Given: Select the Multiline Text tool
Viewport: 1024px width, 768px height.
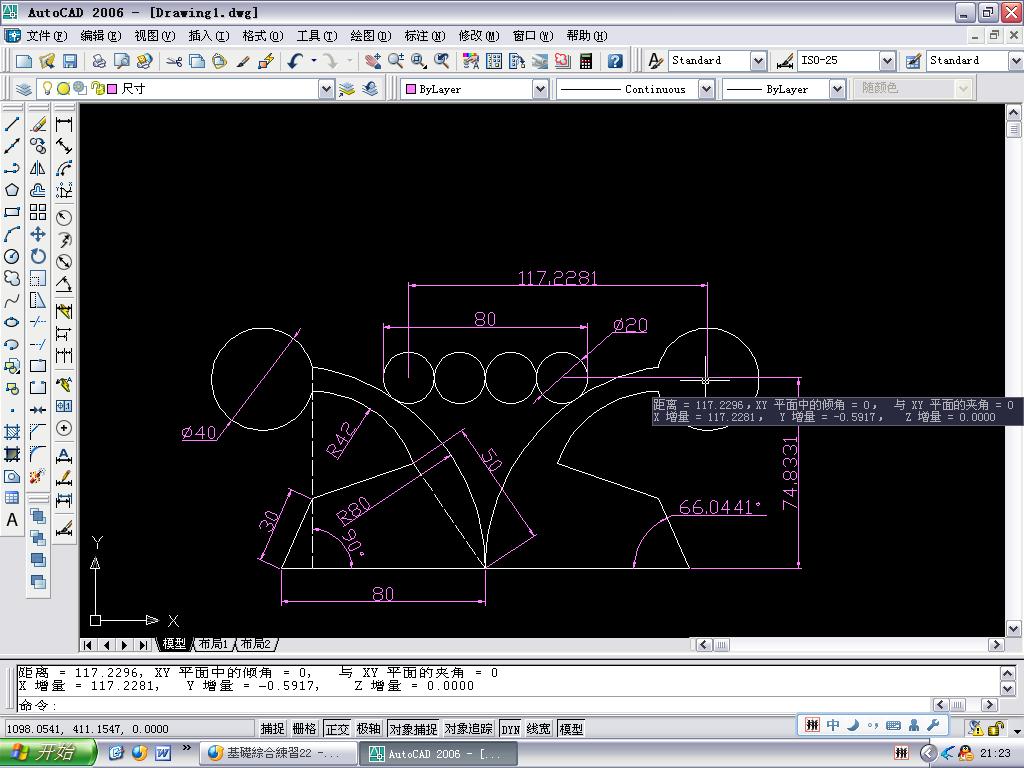Looking at the screenshot, I should point(12,520).
